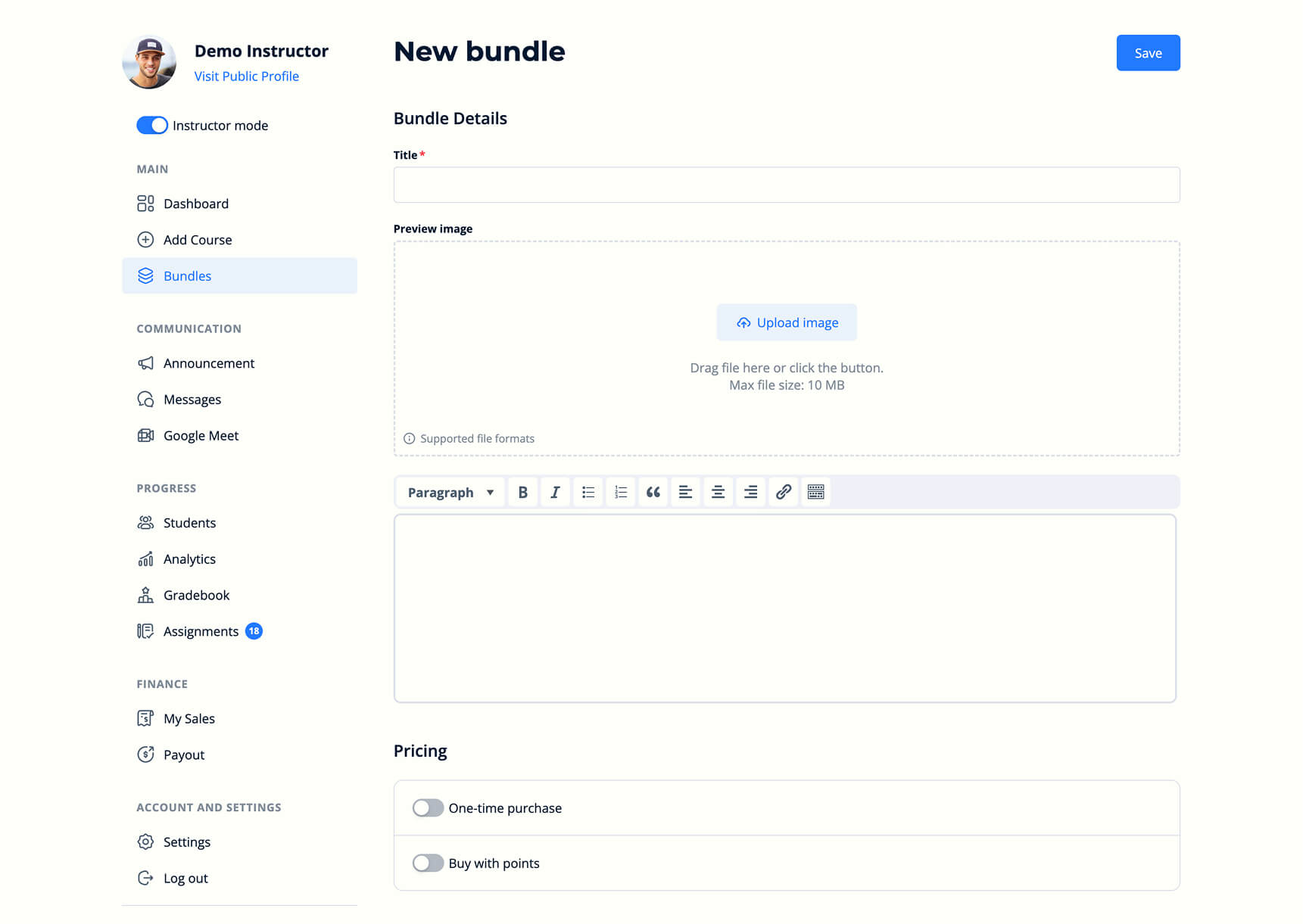Image resolution: width=1303 pixels, height=924 pixels.
Task: Click the bundle Title input field
Action: 787,185
